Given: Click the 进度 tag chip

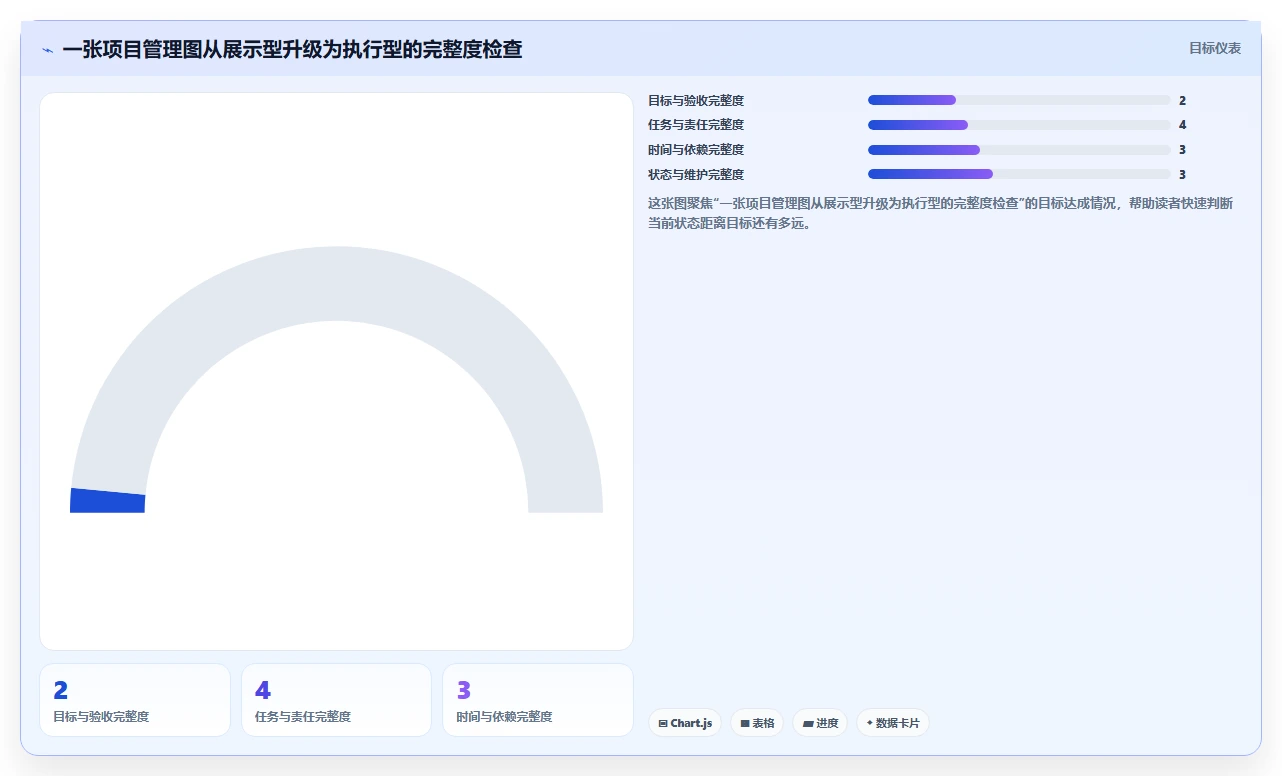Looking at the screenshot, I should [x=820, y=723].
